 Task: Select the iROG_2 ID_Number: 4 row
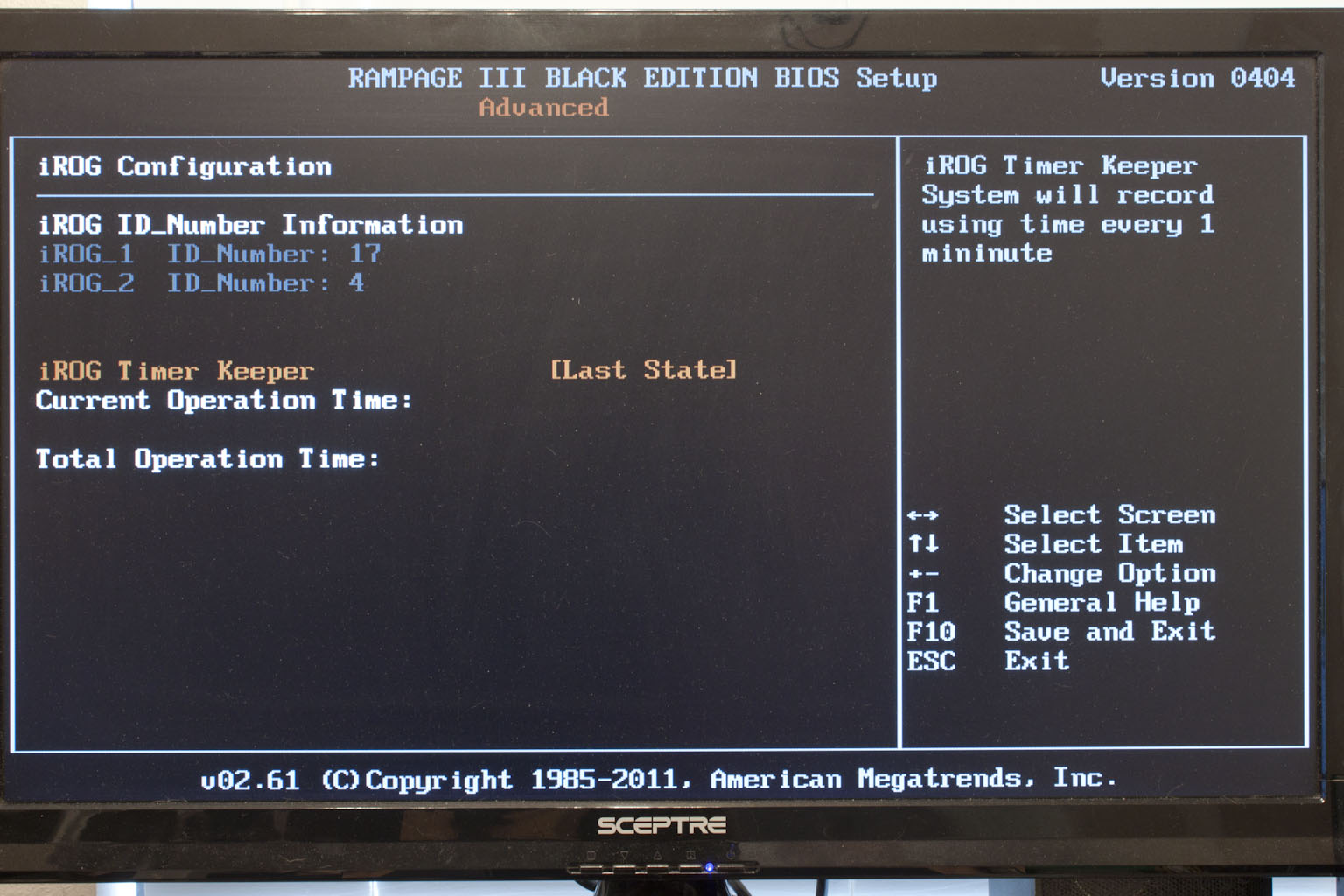[201, 283]
